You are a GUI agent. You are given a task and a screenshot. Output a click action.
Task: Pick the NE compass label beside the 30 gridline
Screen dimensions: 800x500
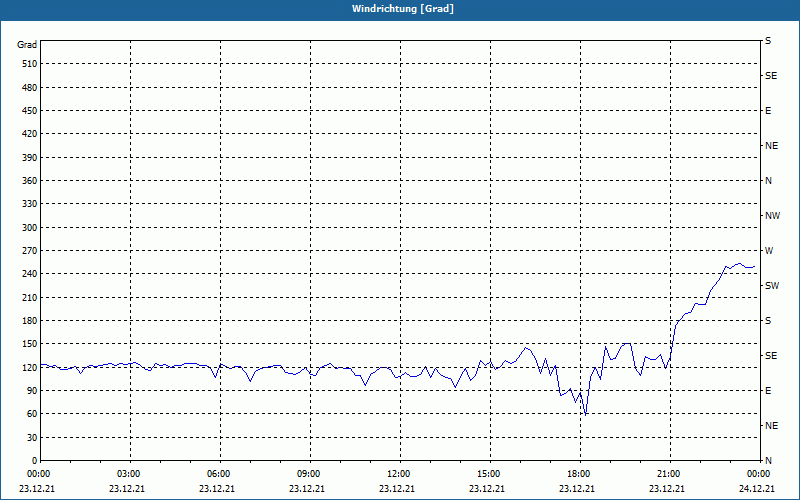[x=771, y=426]
